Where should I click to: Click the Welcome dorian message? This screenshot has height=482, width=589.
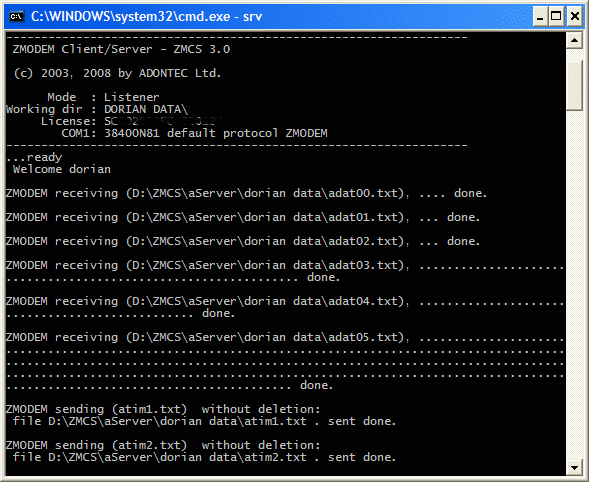(62, 169)
